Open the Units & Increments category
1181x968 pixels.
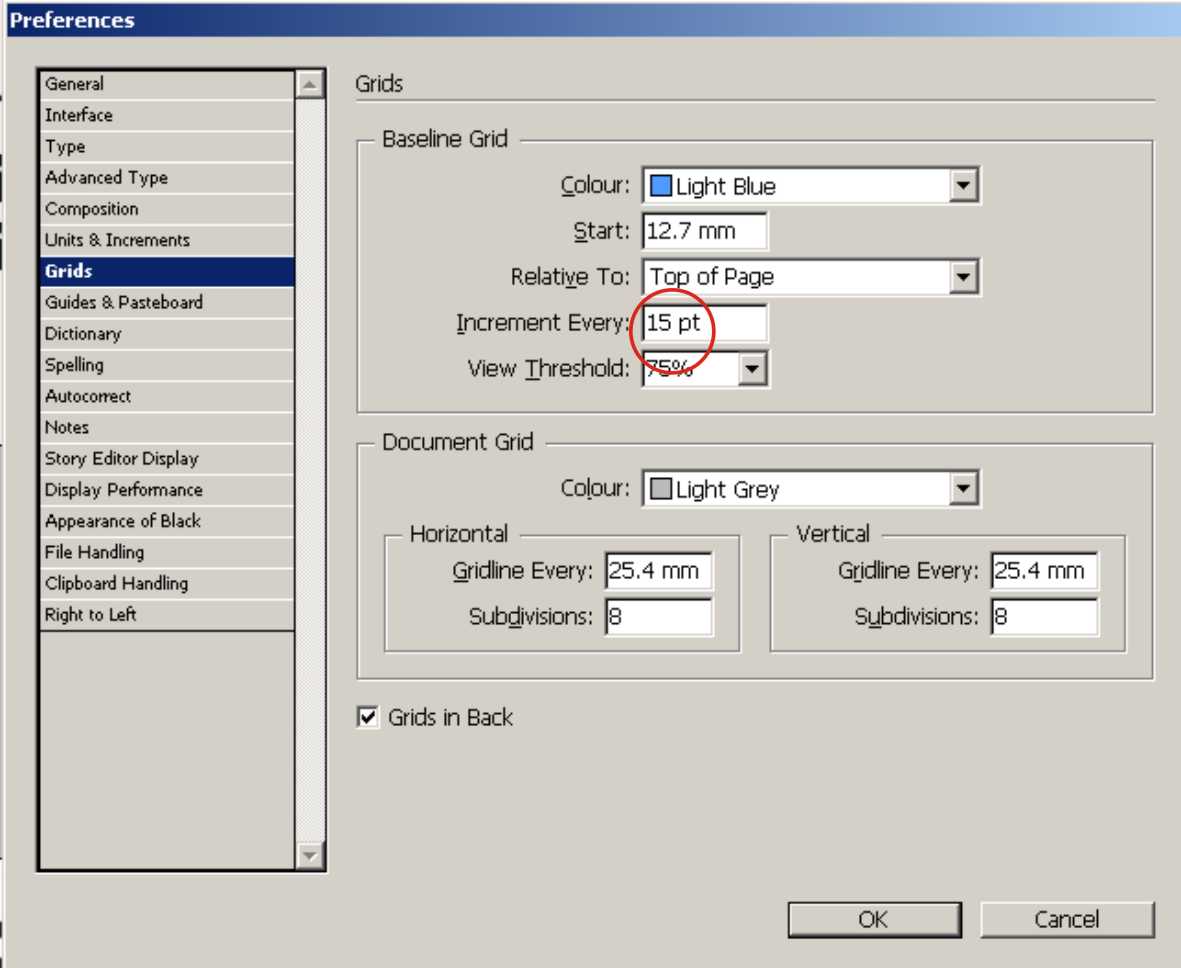tap(167, 240)
